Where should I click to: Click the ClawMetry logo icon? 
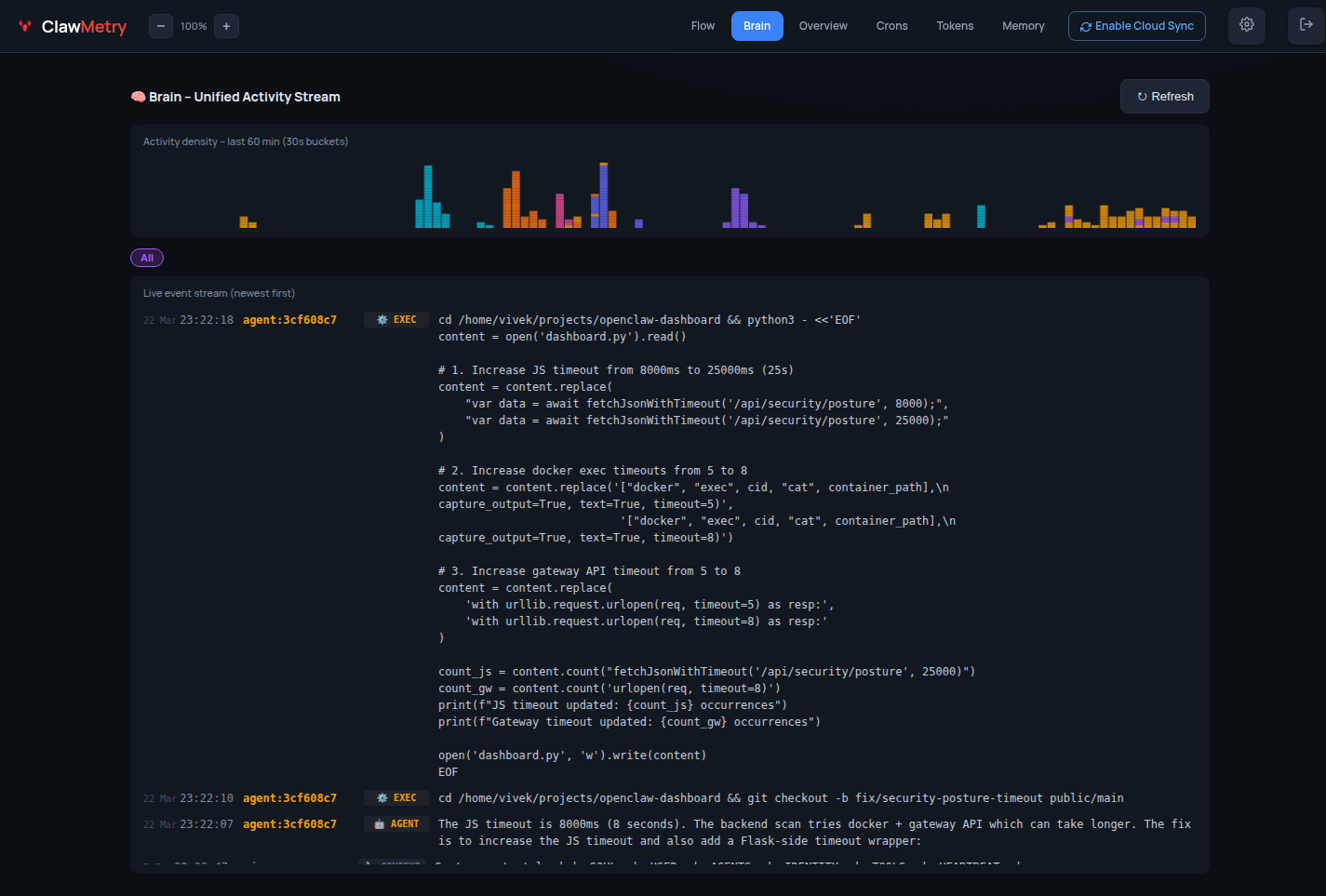tap(25, 26)
